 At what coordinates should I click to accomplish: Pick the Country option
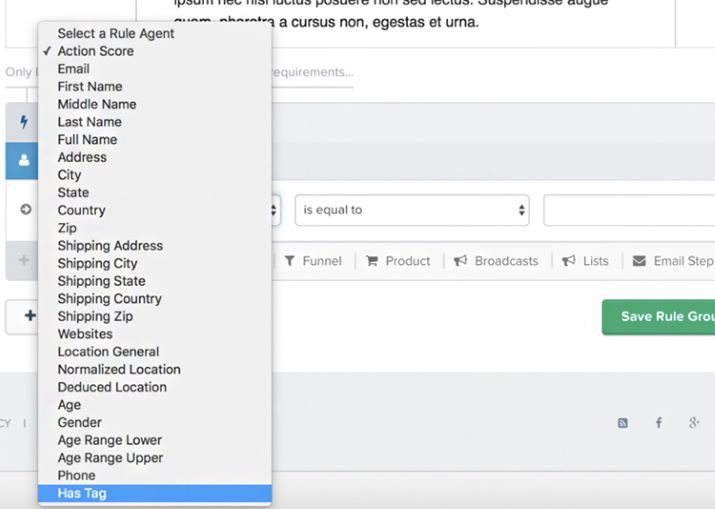coord(155,210)
